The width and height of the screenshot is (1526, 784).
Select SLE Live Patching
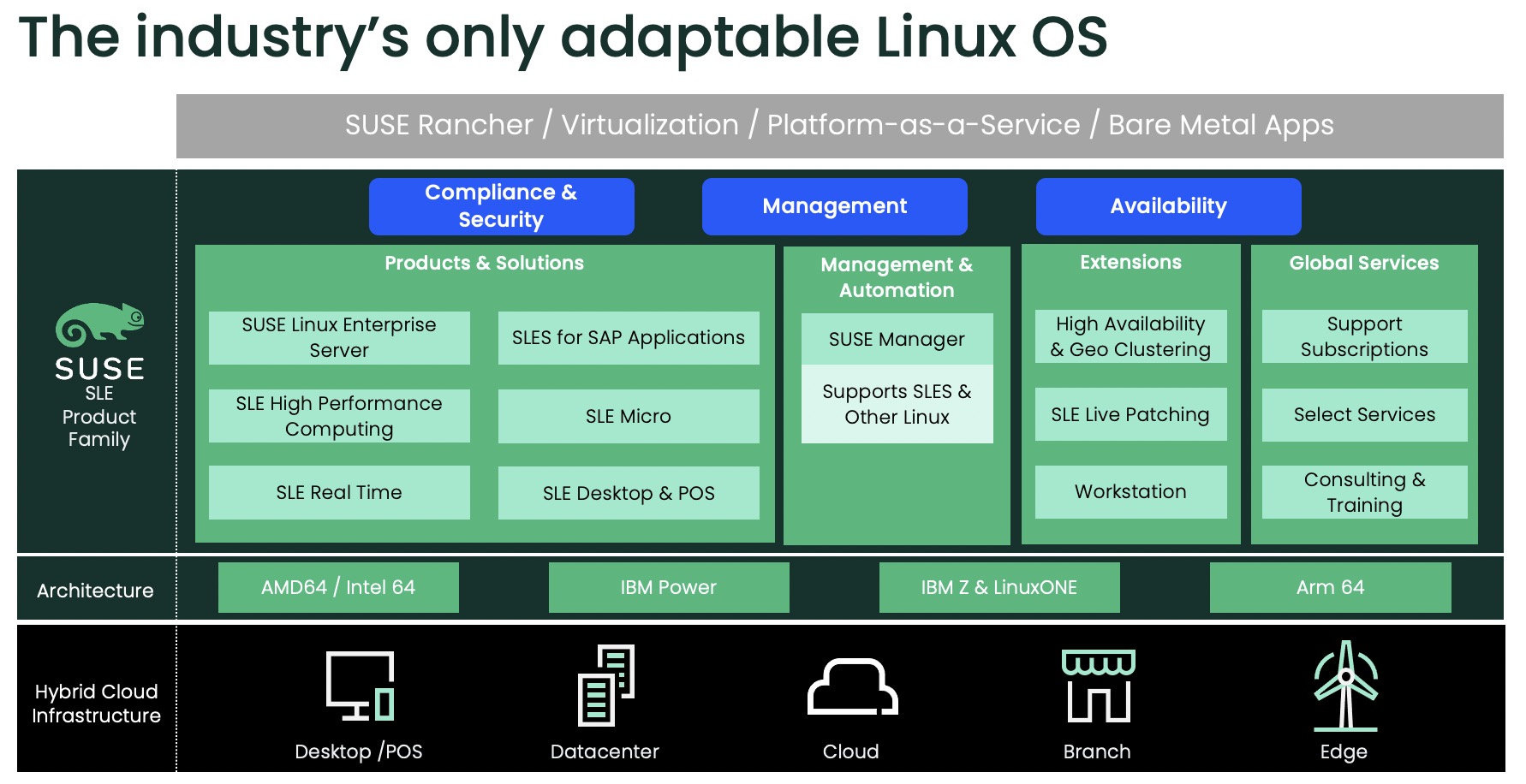tap(1130, 414)
